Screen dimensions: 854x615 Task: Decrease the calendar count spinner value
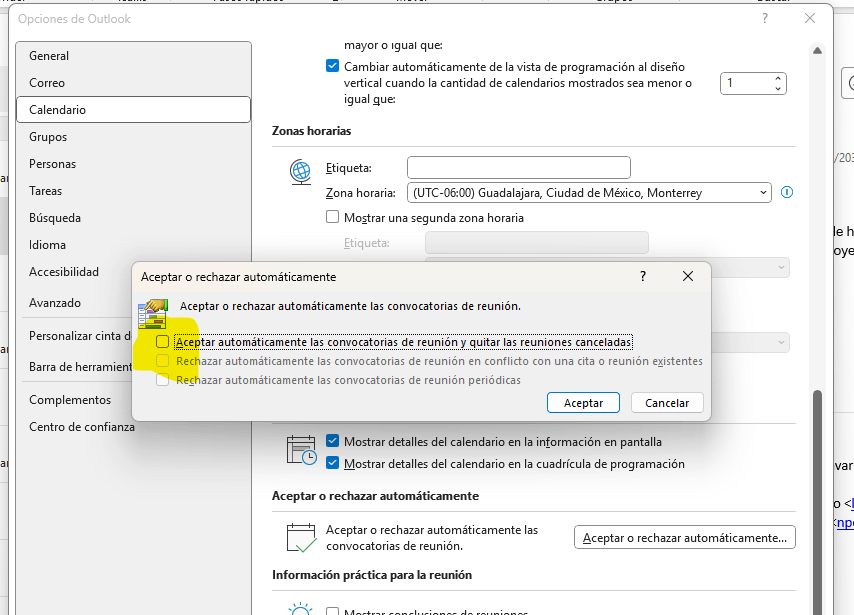pyautogui.click(x=778, y=88)
